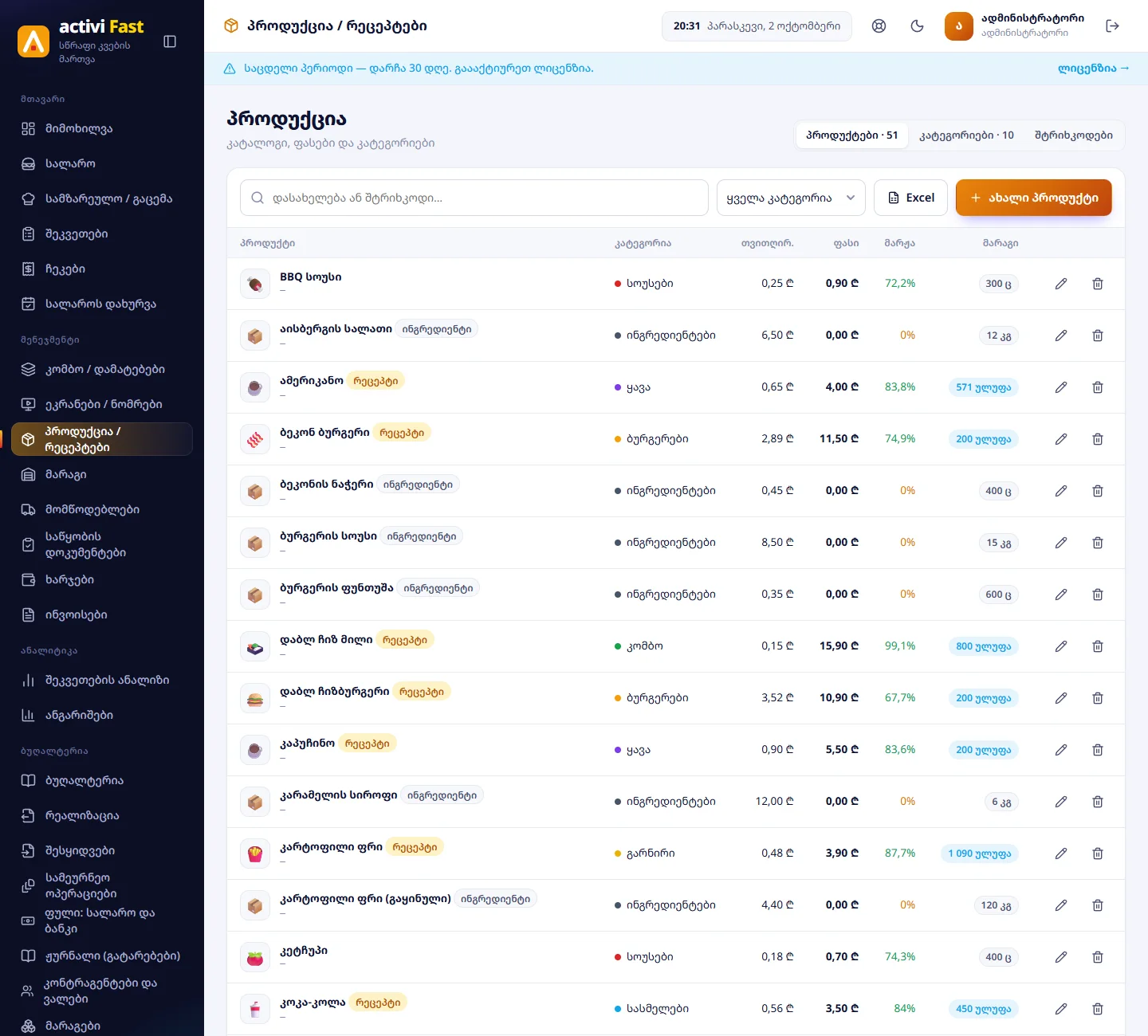
Task: Open ანგარიშები in the sidebar
Action: click(102, 715)
